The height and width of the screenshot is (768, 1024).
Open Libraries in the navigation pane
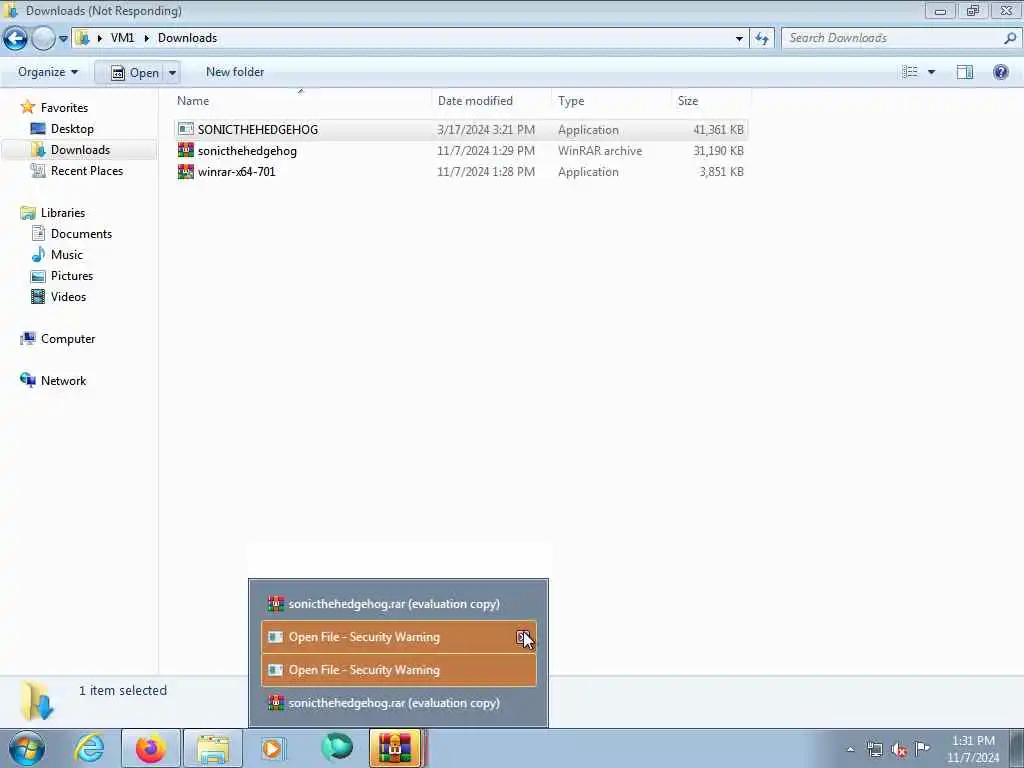[x=63, y=212]
